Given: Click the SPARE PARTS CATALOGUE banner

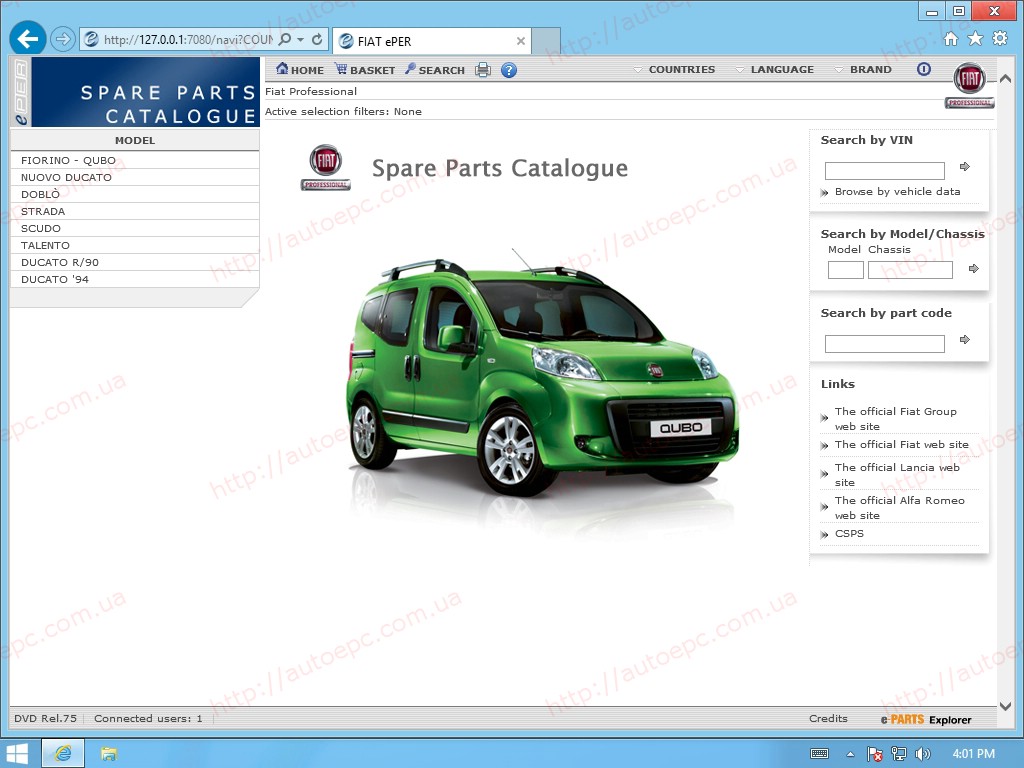Looking at the screenshot, I should tap(146, 92).
